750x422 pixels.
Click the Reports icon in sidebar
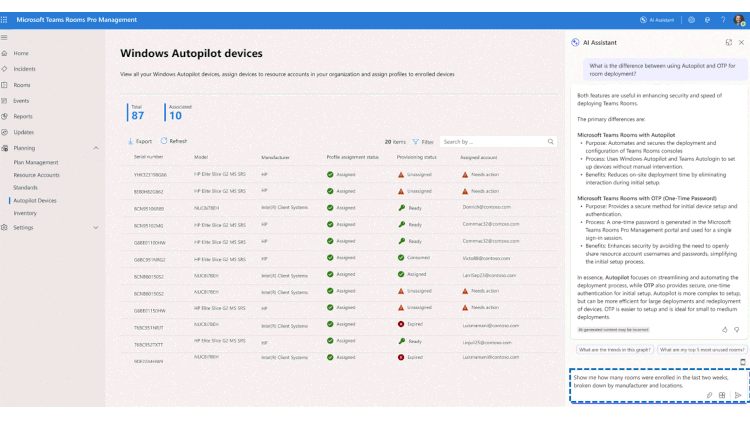[x=4, y=116]
